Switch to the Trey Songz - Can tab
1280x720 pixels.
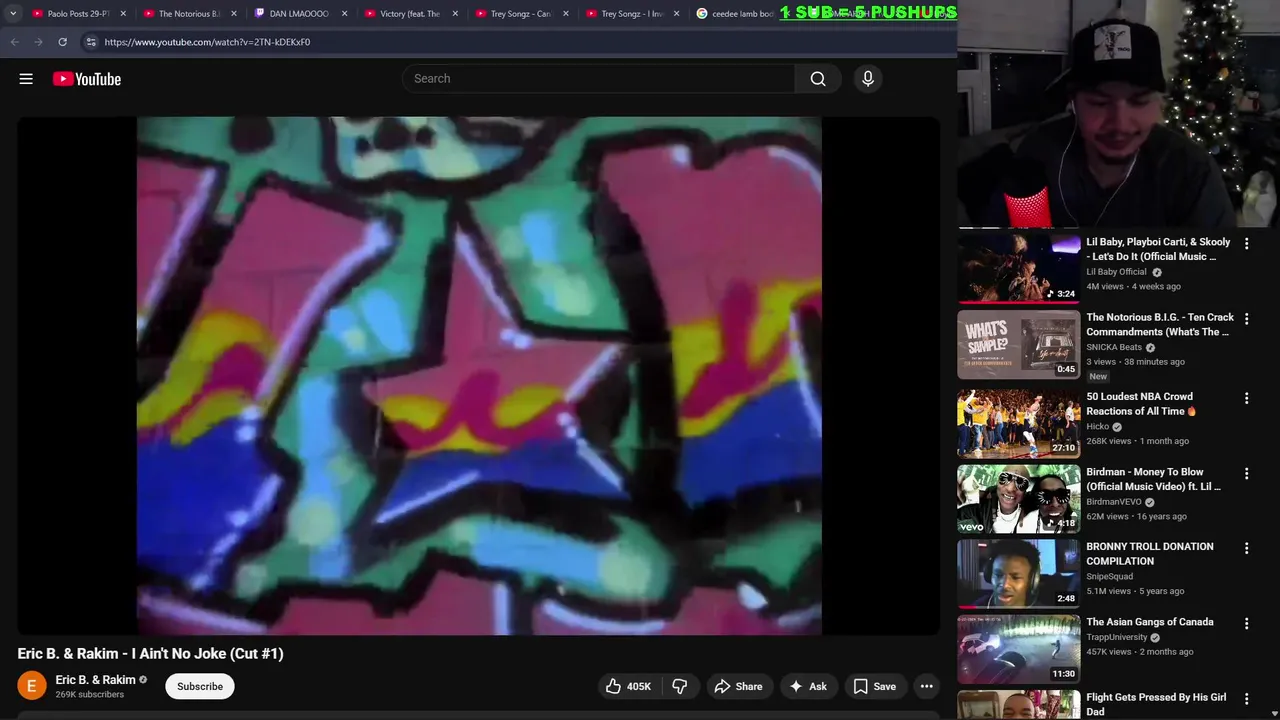(520, 14)
